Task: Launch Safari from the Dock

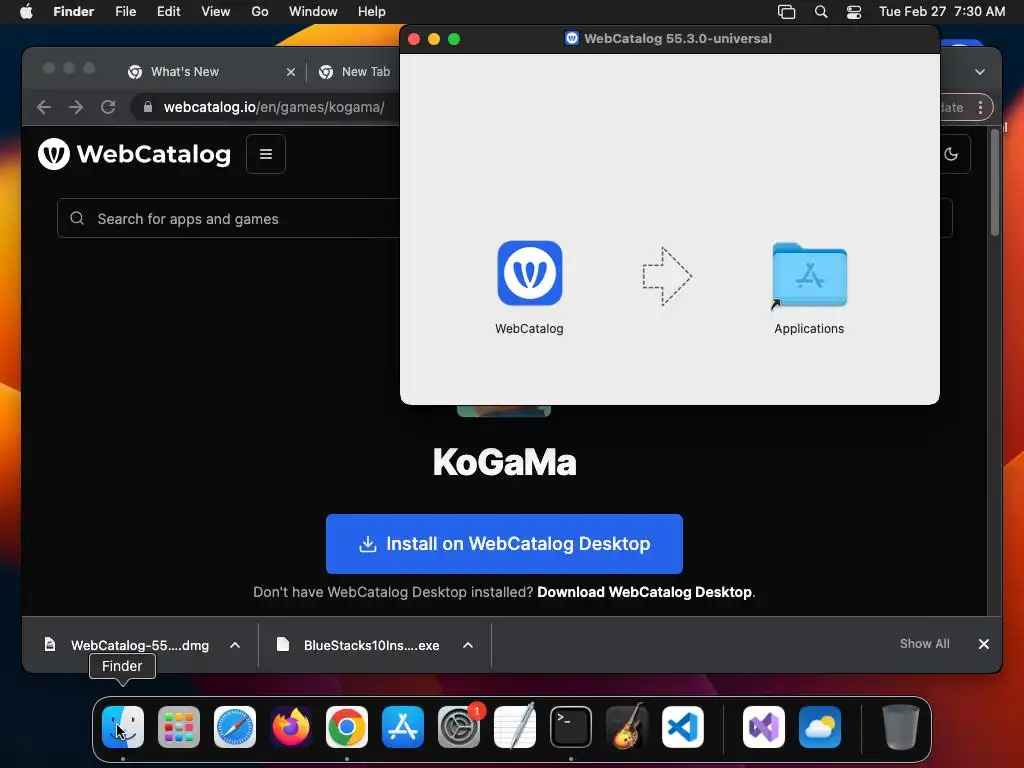Action: point(235,727)
